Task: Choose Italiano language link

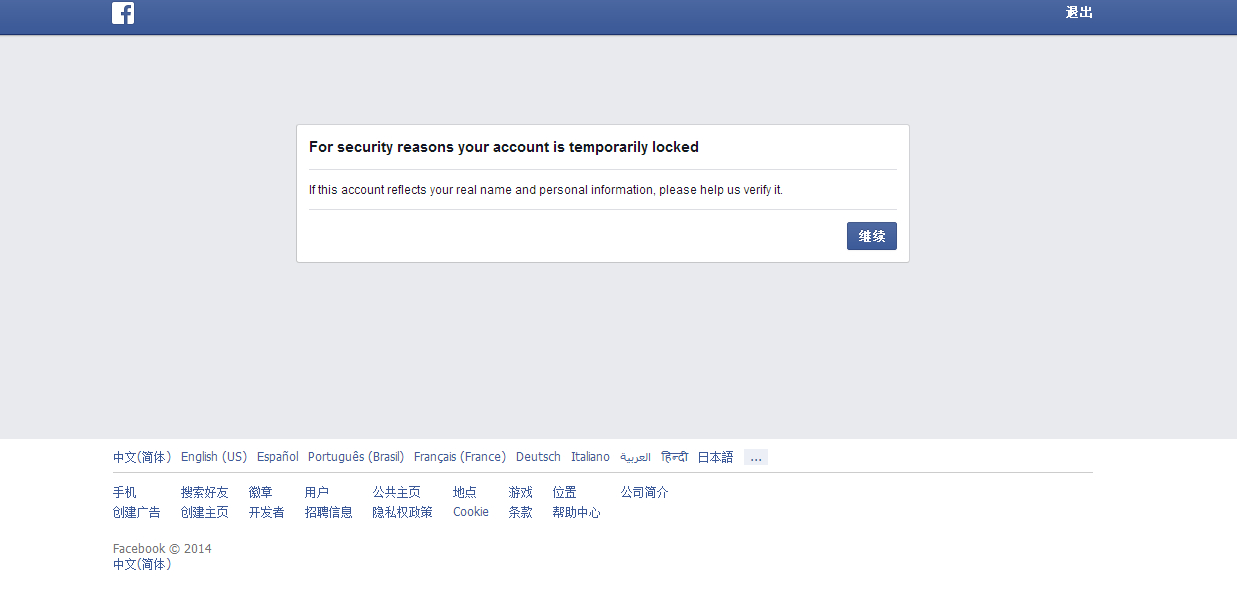Action: [x=590, y=457]
